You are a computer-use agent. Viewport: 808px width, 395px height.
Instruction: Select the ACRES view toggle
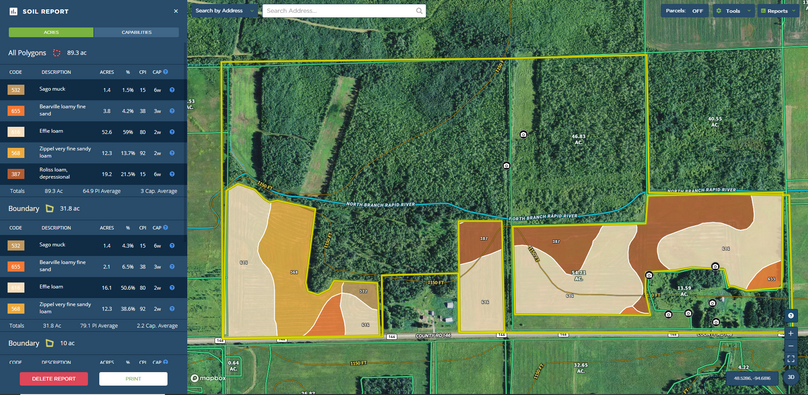click(51, 32)
